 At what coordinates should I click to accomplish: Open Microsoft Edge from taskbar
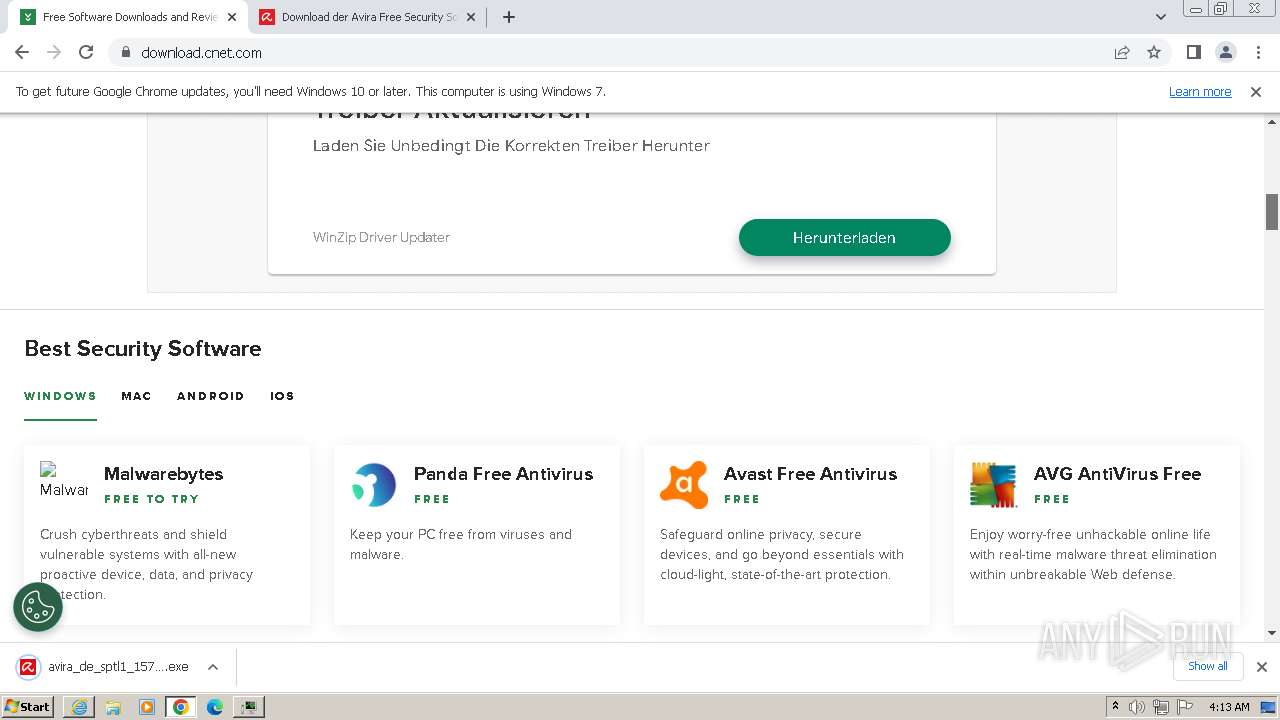coord(215,707)
